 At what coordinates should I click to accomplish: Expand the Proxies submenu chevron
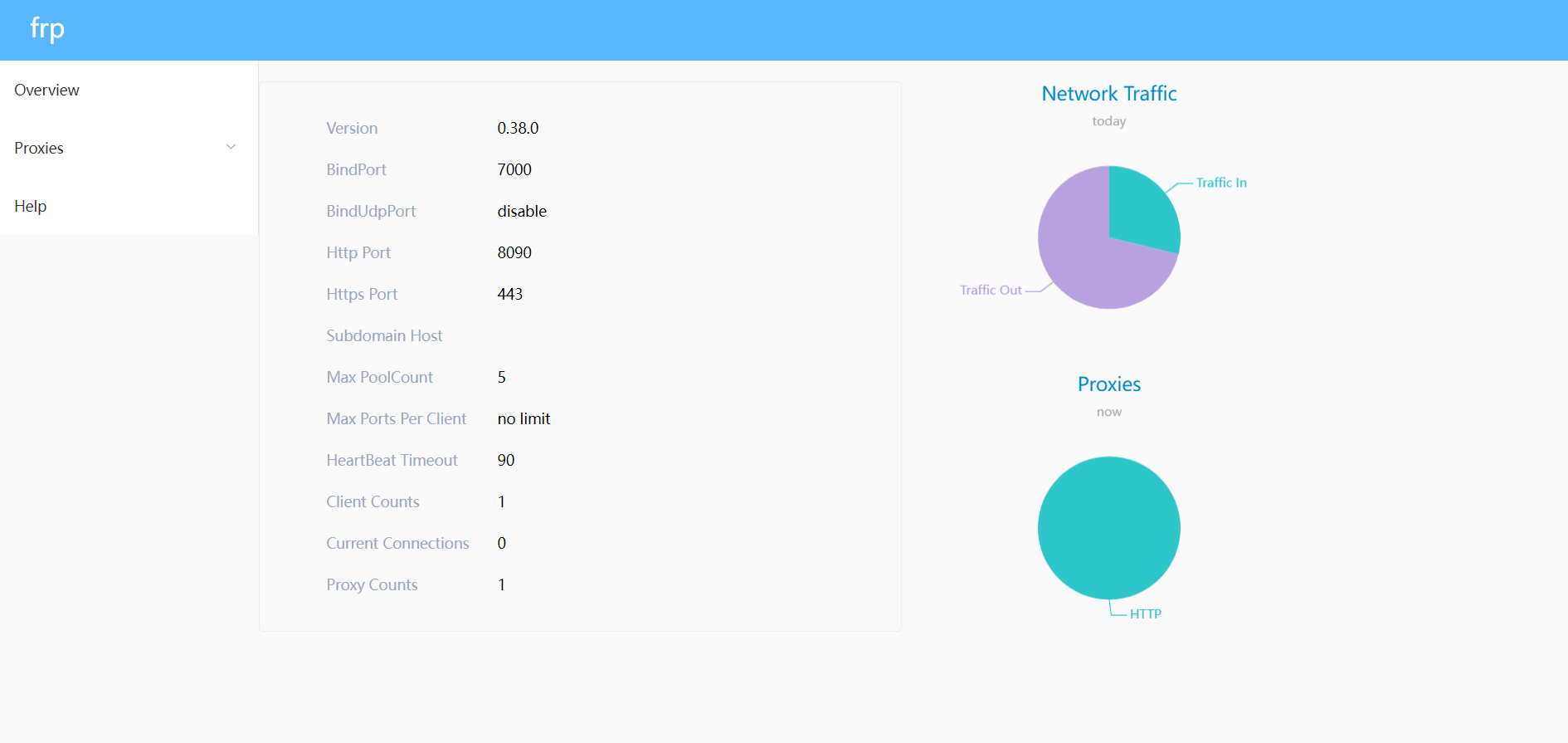click(x=231, y=147)
